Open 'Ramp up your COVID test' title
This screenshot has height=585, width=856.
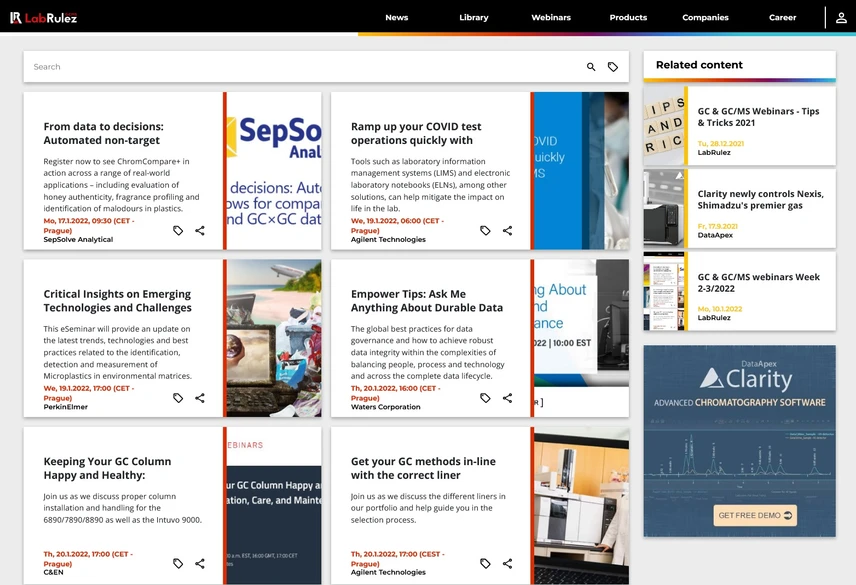pos(416,133)
